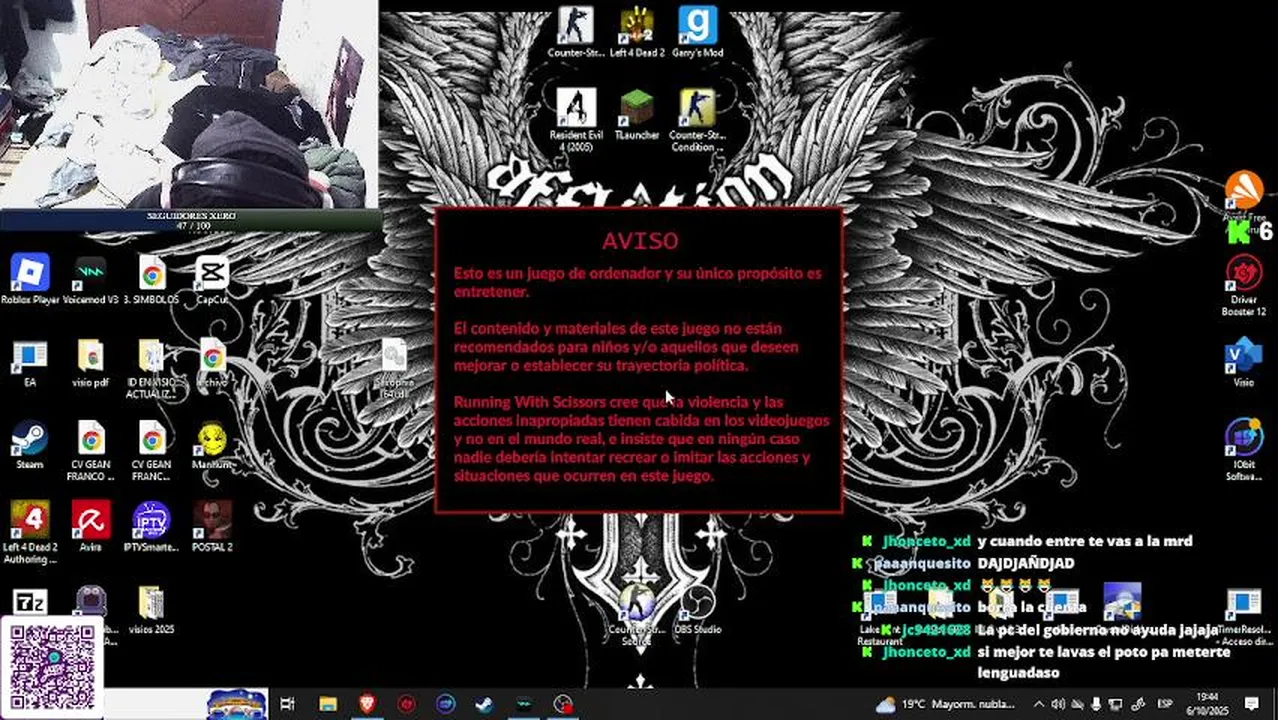Viewport: 1278px width, 720px height.
Task: Open Counter-Strike Condition Zero shortcut
Action: pyautogui.click(x=697, y=119)
